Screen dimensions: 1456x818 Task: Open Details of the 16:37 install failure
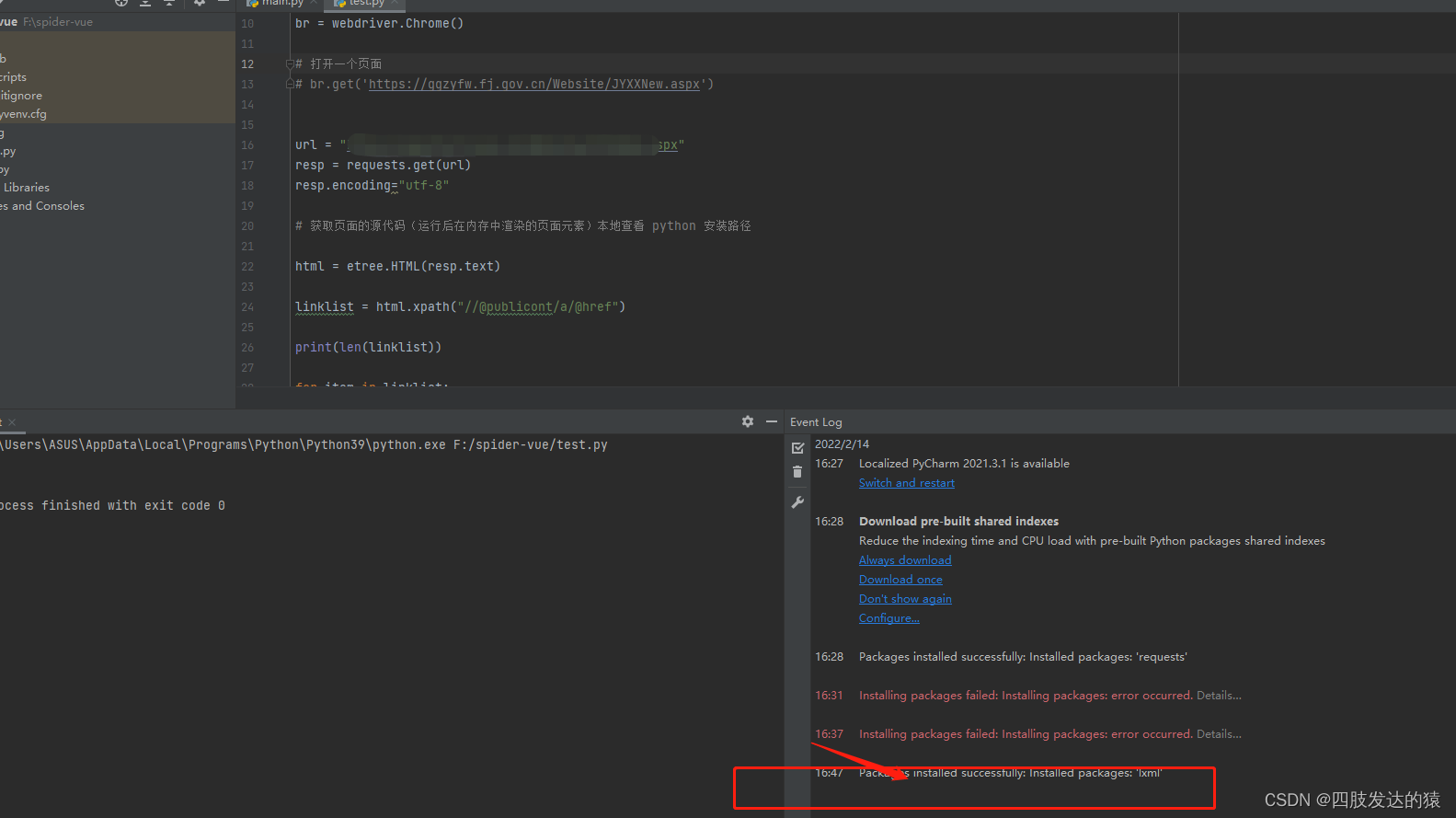pos(1219,734)
